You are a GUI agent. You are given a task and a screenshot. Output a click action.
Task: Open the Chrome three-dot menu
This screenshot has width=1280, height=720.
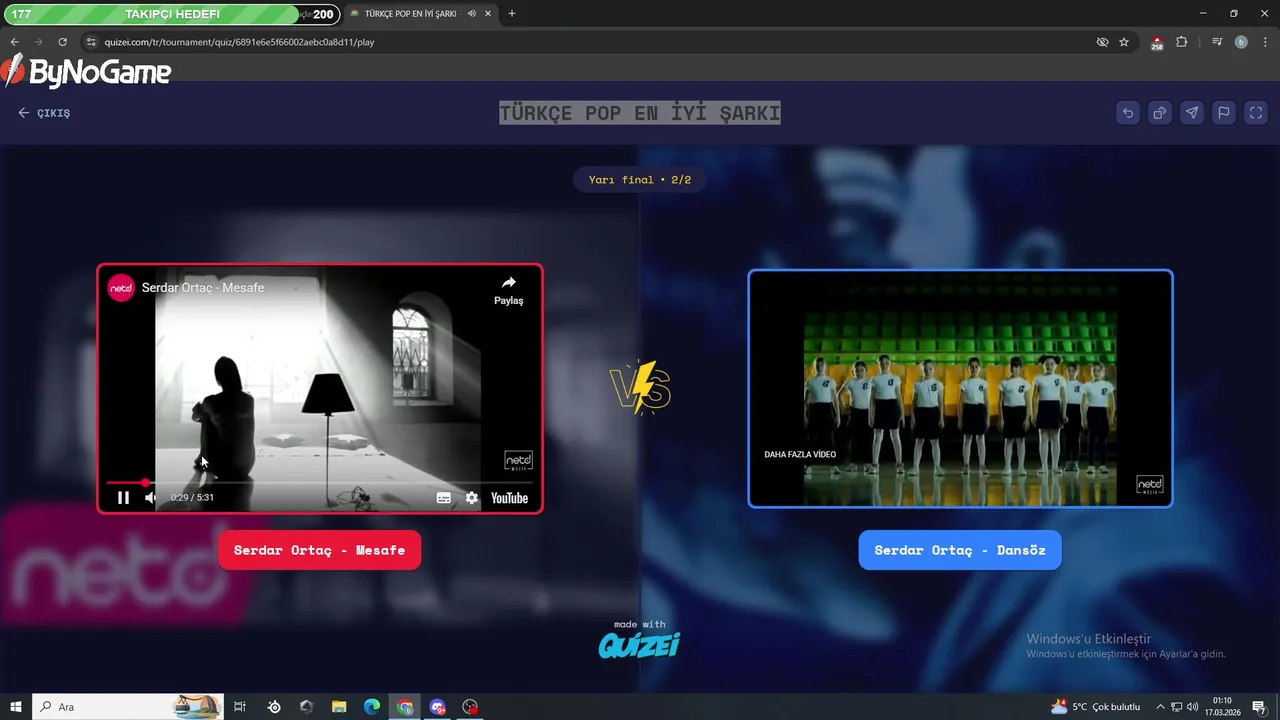[x=1264, y=42]
